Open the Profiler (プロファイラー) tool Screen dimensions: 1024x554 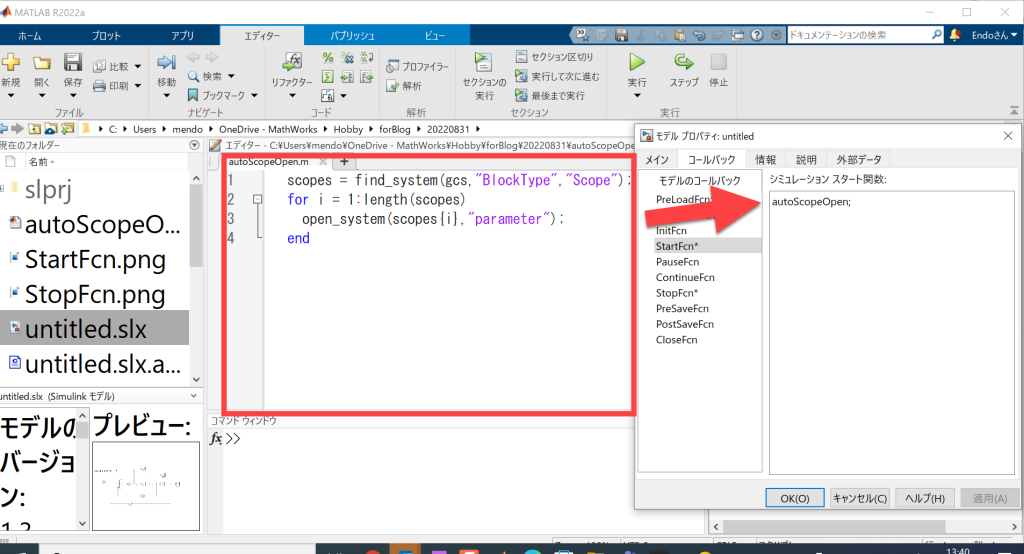[418, 66]
